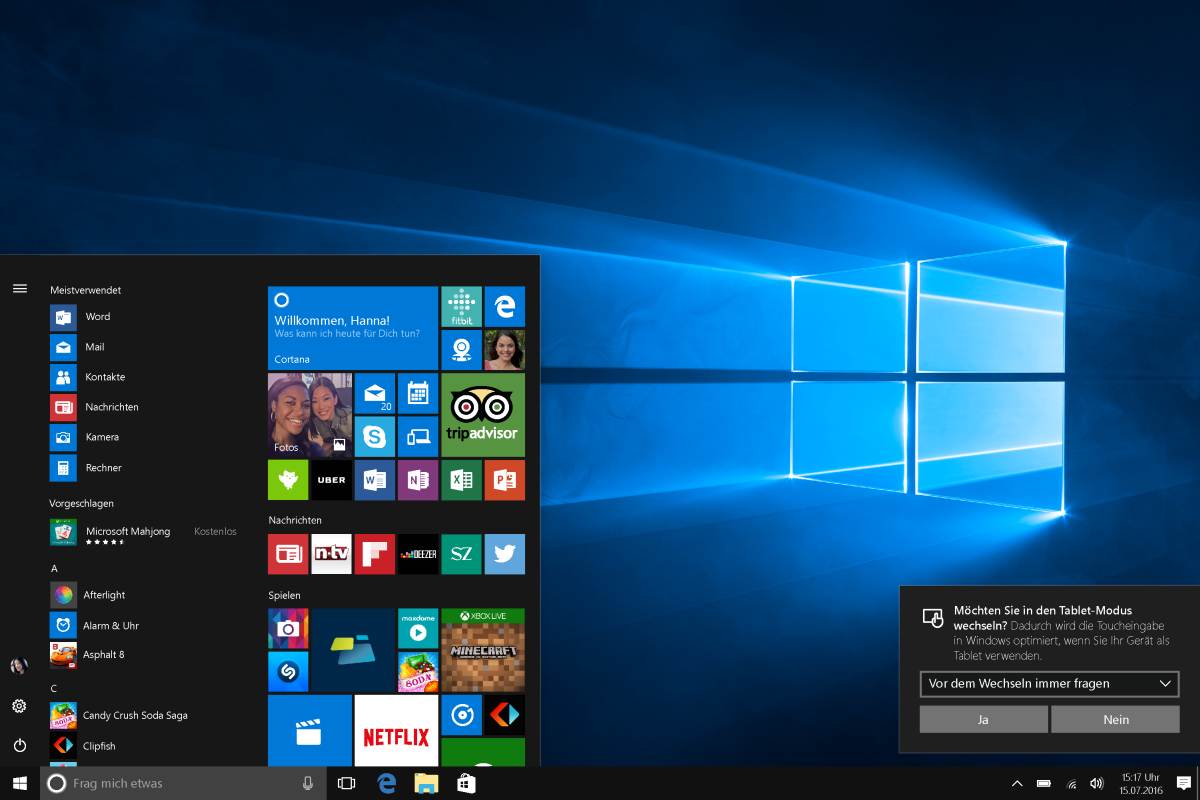This screenshot has width=1200, height=800.
Task: Open the Skype tile
Action: 375,437
